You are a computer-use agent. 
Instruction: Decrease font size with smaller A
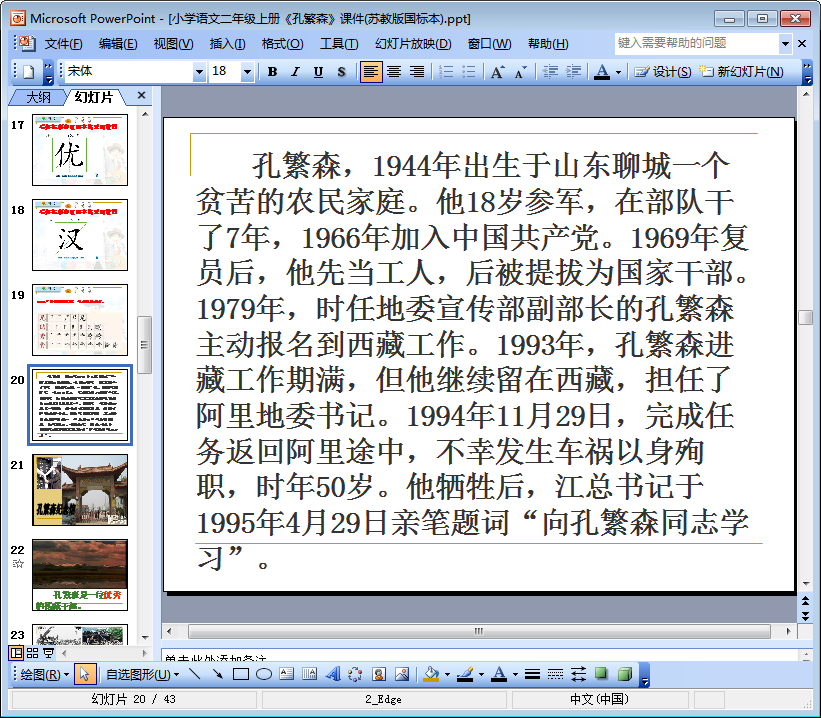520,72
